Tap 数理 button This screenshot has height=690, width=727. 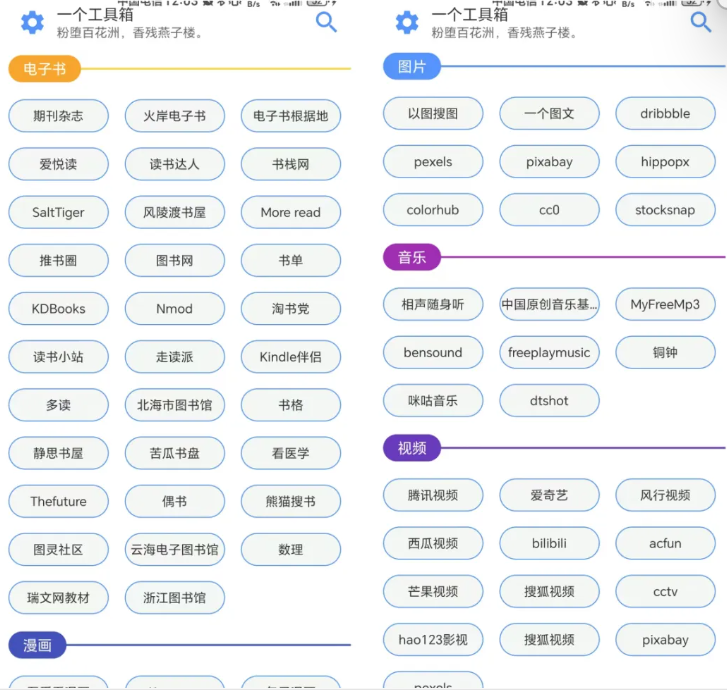[291, 549]
